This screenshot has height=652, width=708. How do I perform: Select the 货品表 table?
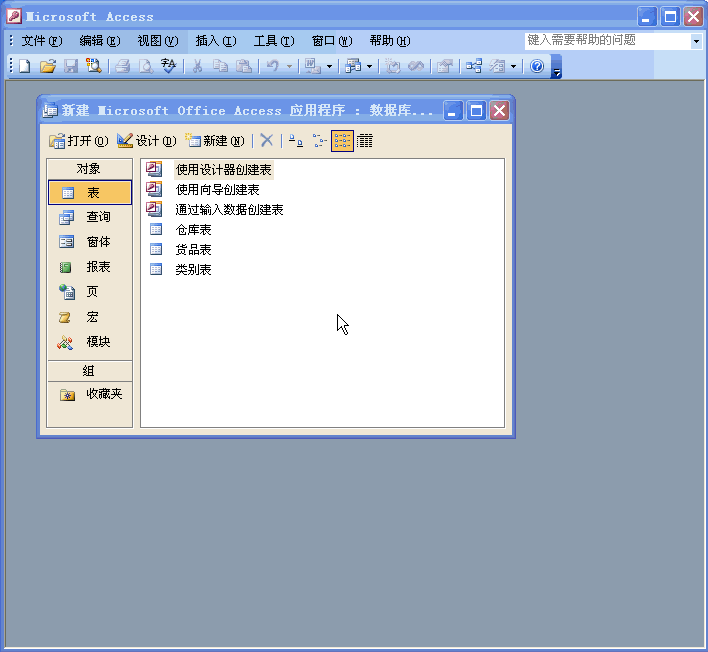tap(180, 250)
